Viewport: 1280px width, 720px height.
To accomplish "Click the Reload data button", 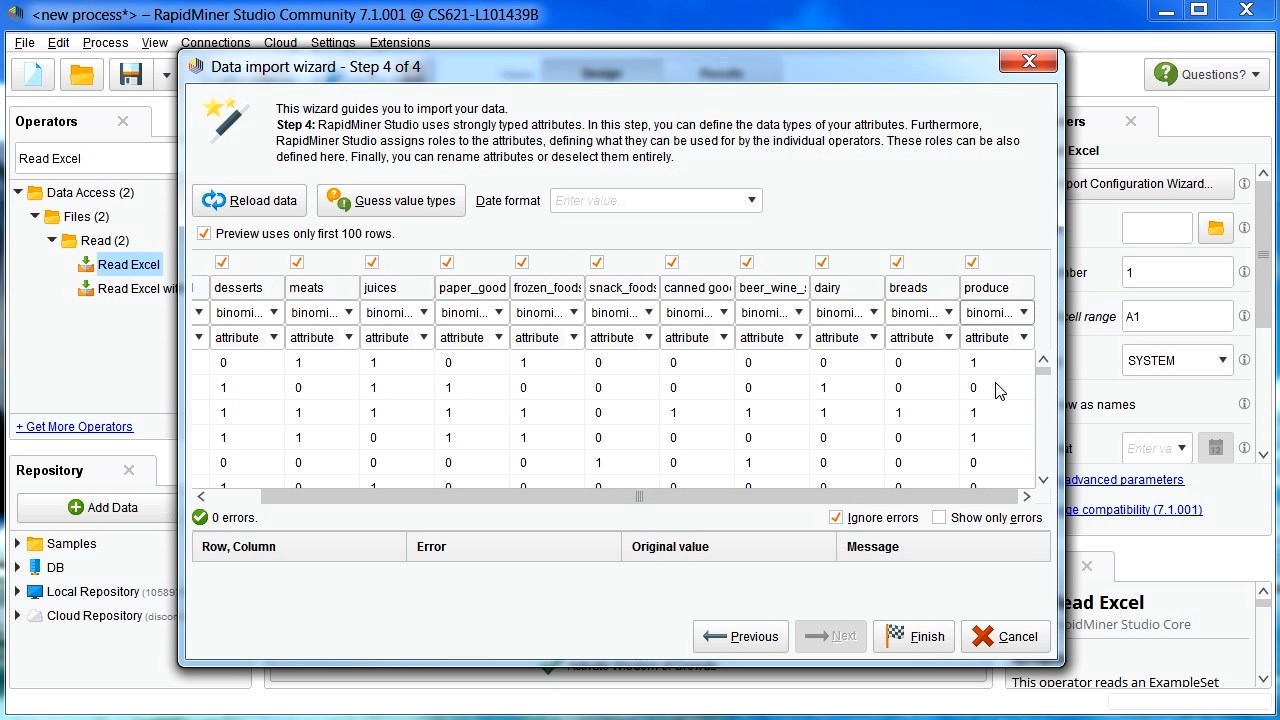I will click(249, 200).
